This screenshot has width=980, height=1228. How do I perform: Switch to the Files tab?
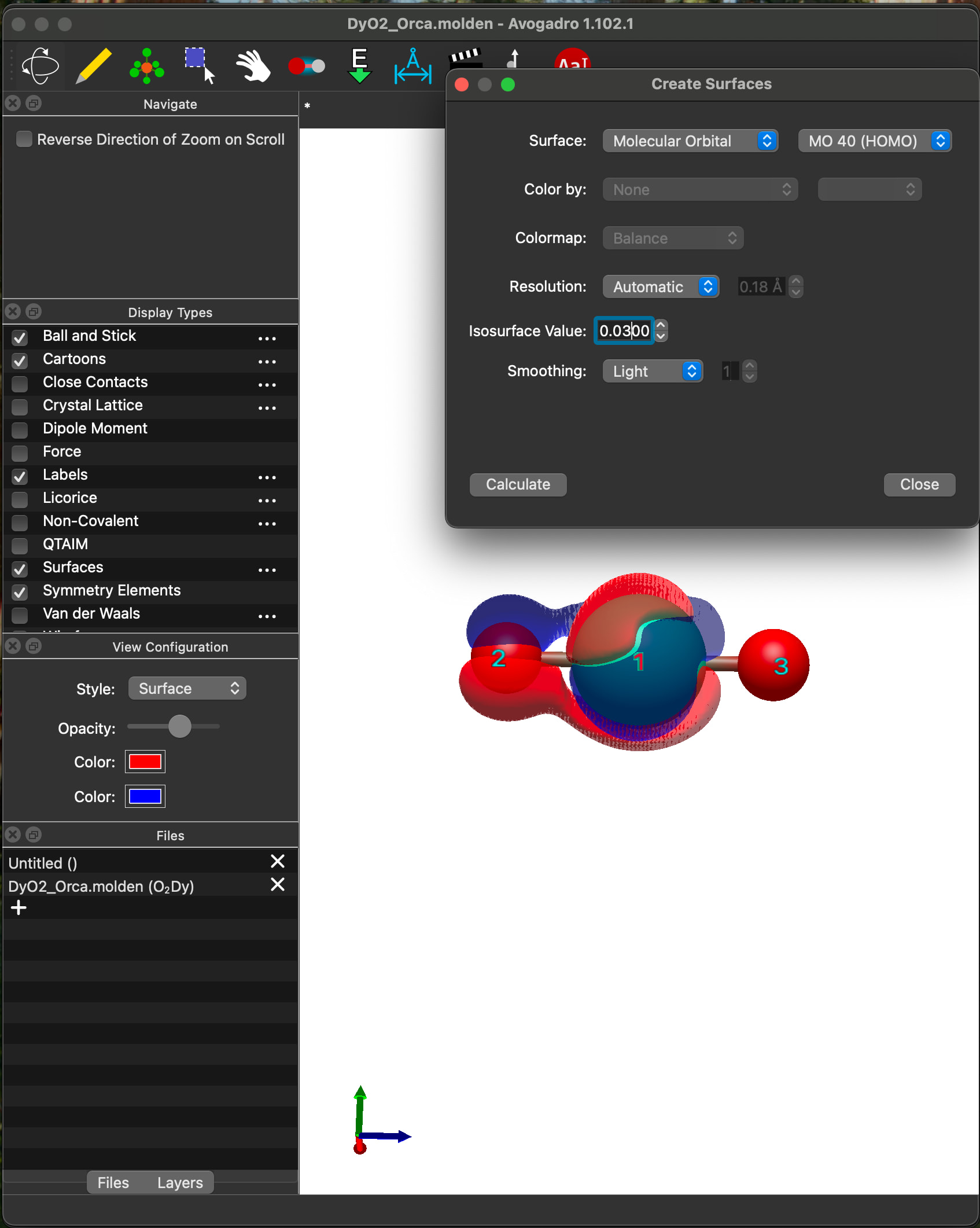(113, 1182)
